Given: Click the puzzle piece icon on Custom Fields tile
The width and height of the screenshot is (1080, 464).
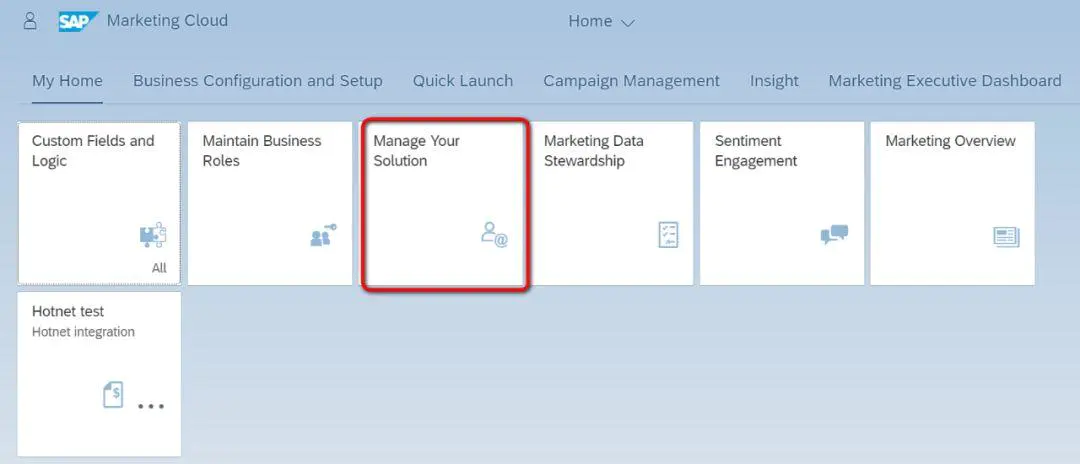Looking at the screenshot, I should (153, 235).
